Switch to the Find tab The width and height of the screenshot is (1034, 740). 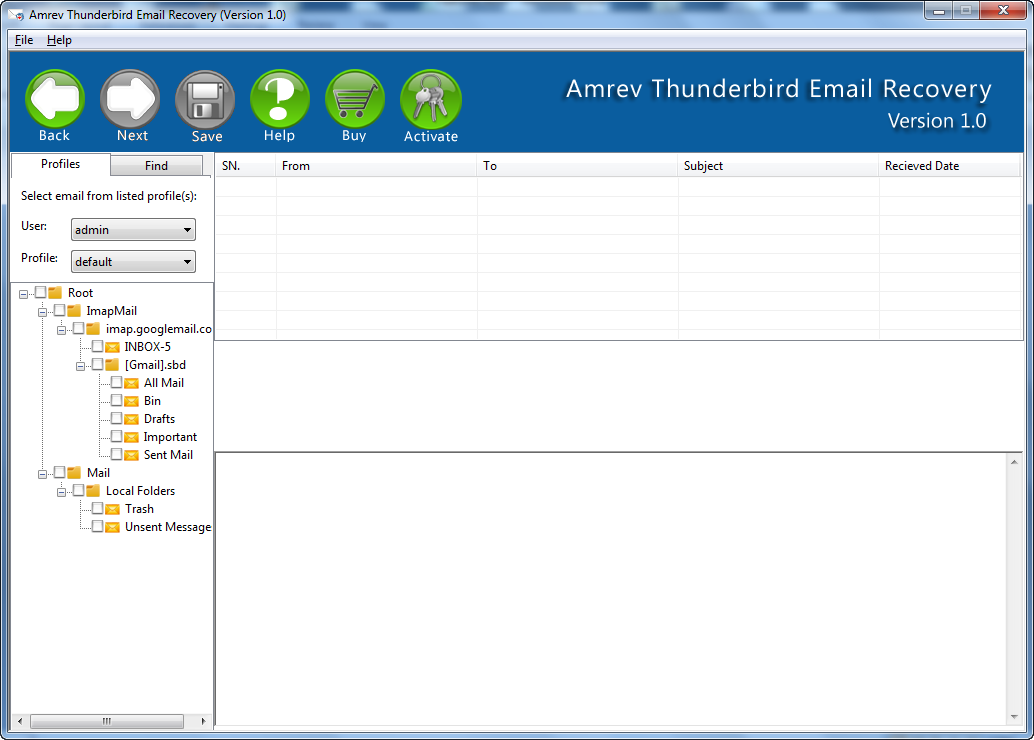tap(156, 166)
